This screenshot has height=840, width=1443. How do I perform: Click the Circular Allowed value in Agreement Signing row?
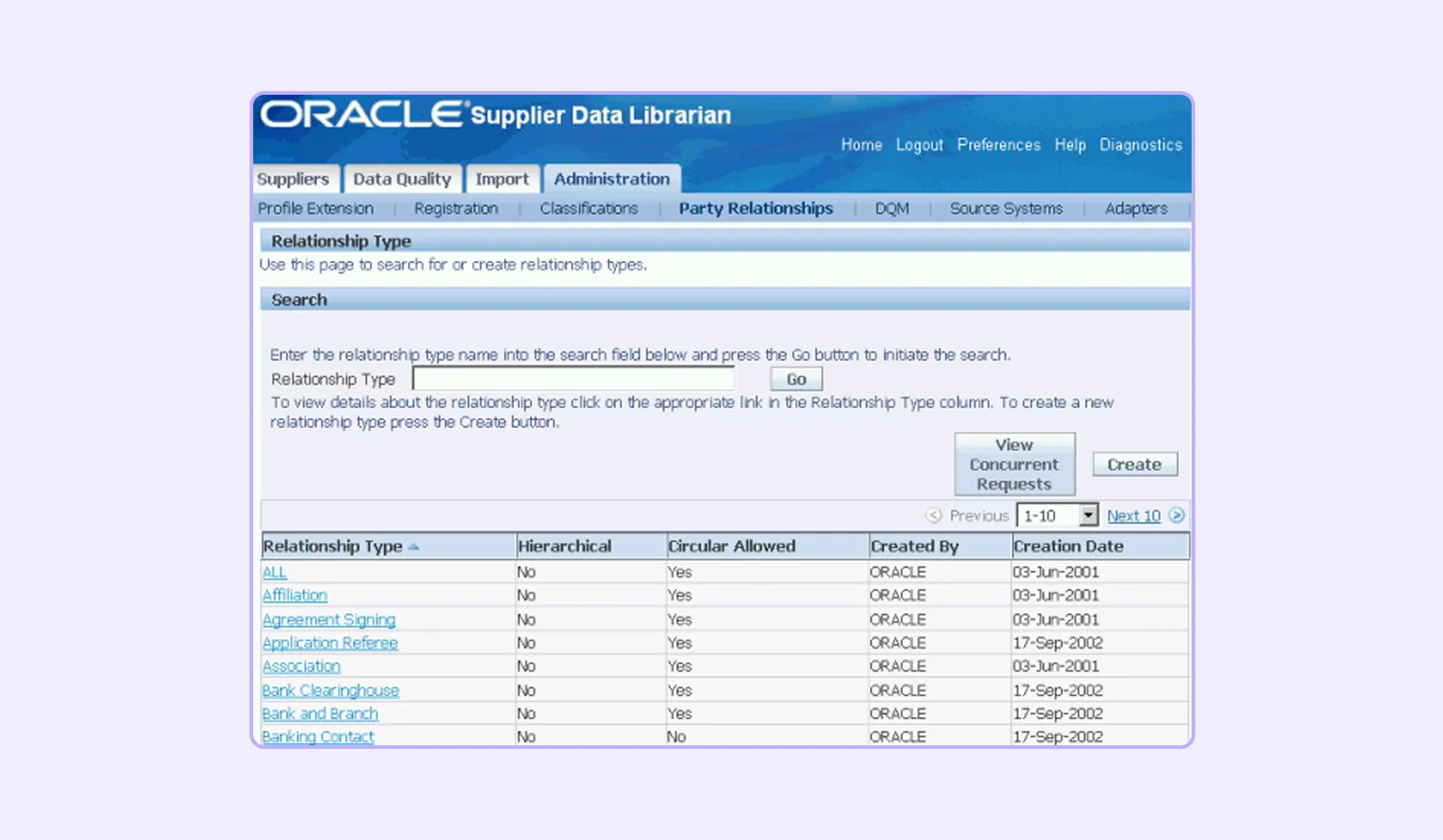(x=679, y=620)
